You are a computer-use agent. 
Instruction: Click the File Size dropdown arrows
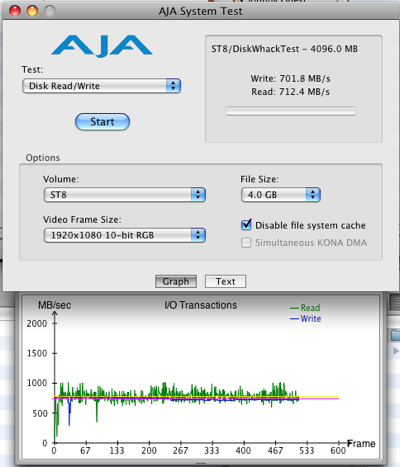313,195
